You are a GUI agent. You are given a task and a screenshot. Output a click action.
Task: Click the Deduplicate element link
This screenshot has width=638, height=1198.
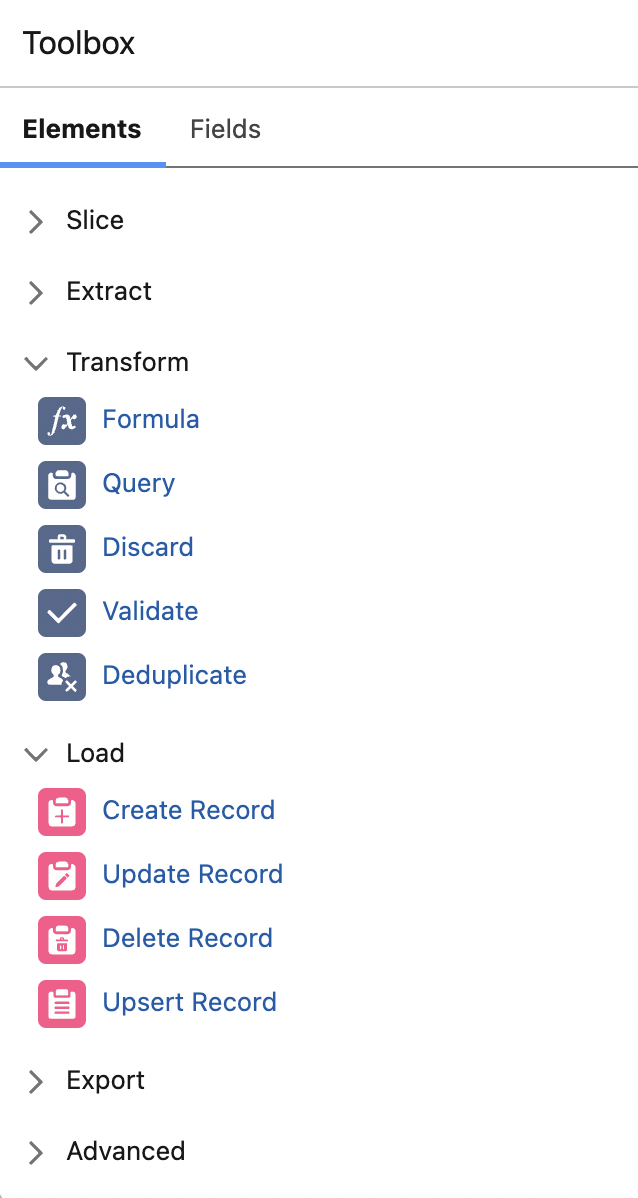pos(174,676)
